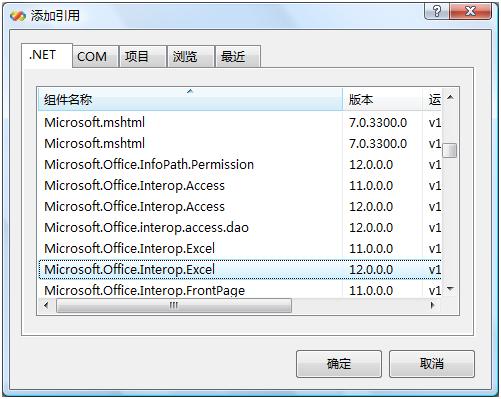
Task: Click the horizontal scroll right arrow
Action: click(x=433, y=305)
